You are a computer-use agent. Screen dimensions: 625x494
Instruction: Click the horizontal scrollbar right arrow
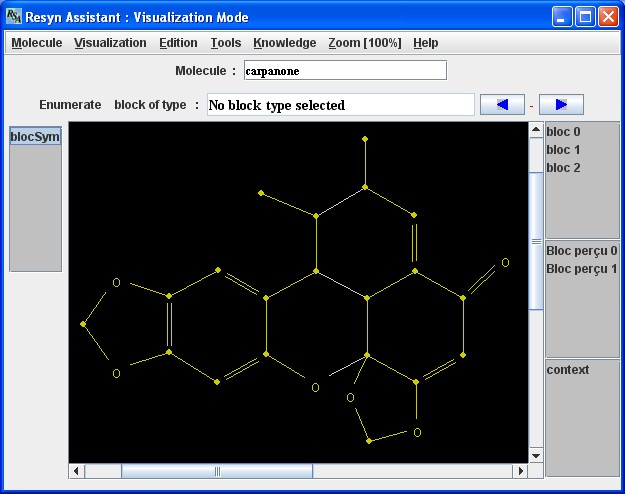(520, 471)
